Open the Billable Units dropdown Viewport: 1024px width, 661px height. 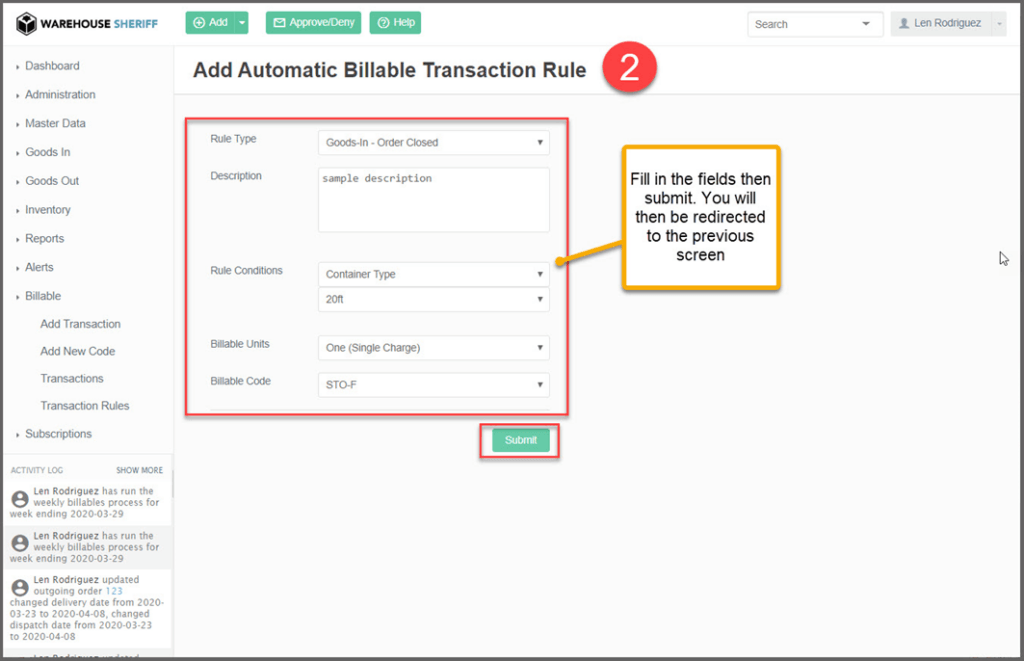pos(433,348)
